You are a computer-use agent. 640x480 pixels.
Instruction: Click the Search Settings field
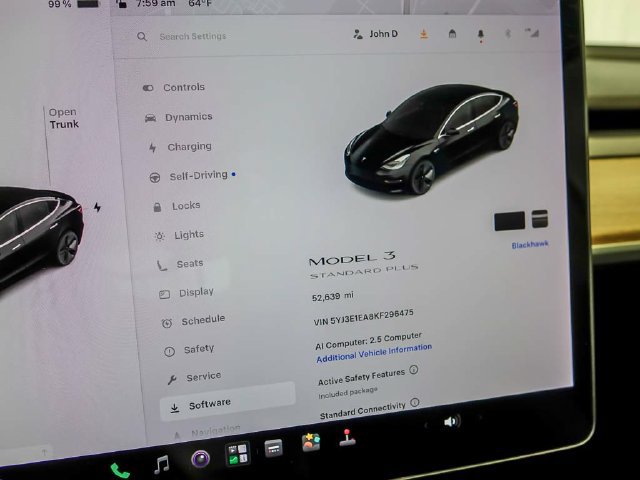coord(193,36)
